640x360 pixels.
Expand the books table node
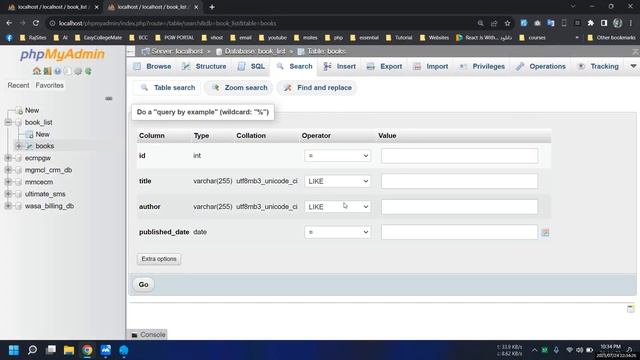(18, 146)
